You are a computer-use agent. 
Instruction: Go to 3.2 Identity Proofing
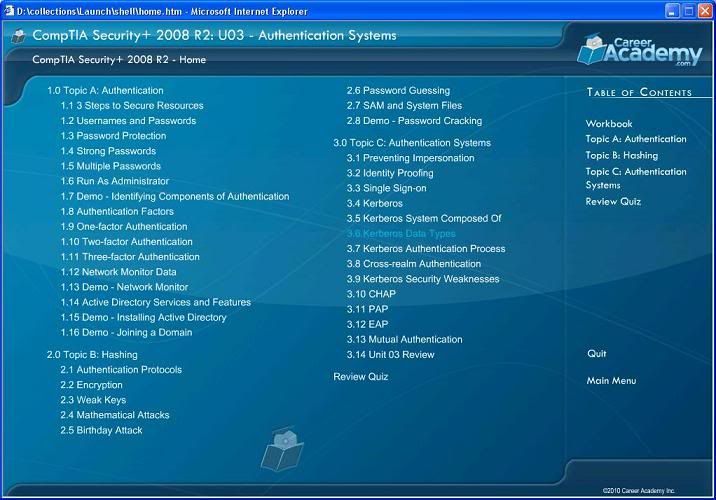[390, 173]
